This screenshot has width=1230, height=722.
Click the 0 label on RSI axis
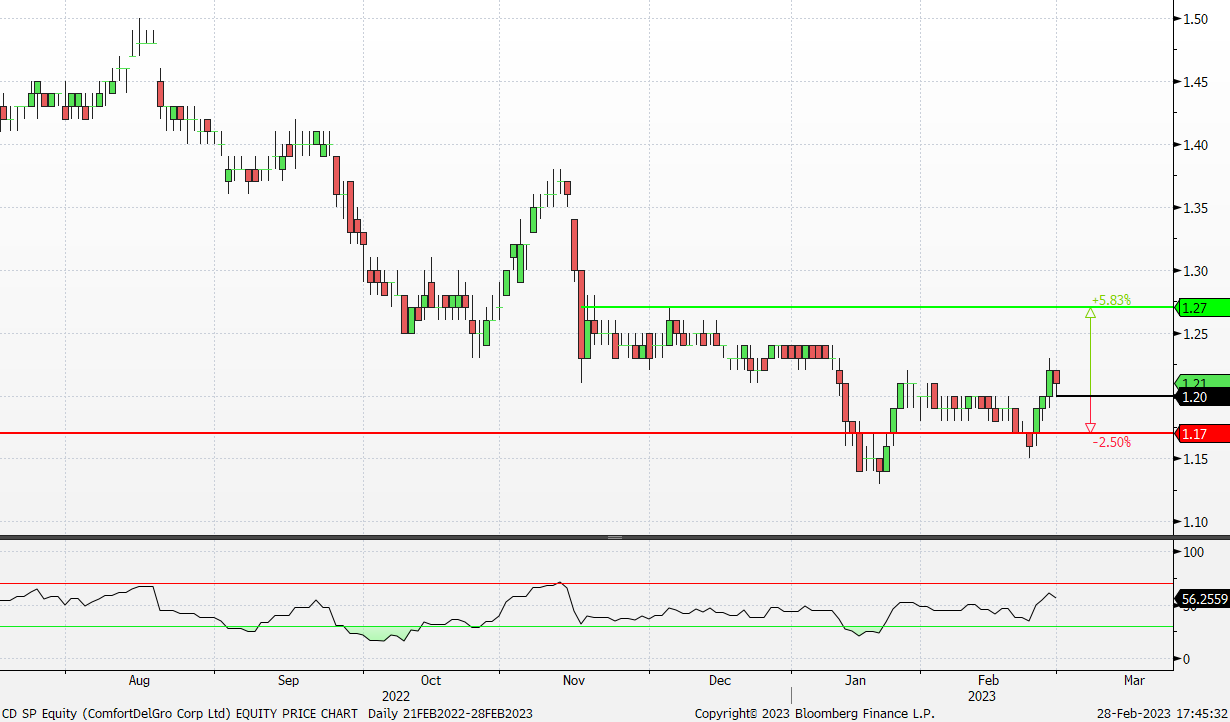(x=1186, y=659)
